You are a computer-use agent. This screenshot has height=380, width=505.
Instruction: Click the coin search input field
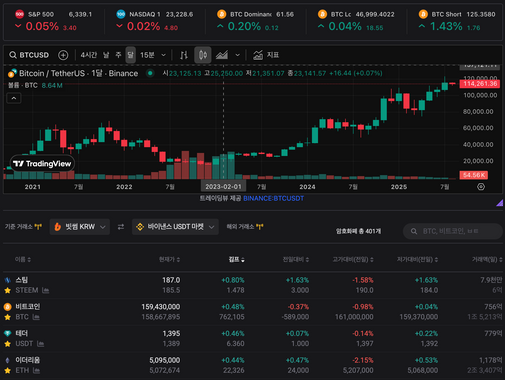click(453, 231)
